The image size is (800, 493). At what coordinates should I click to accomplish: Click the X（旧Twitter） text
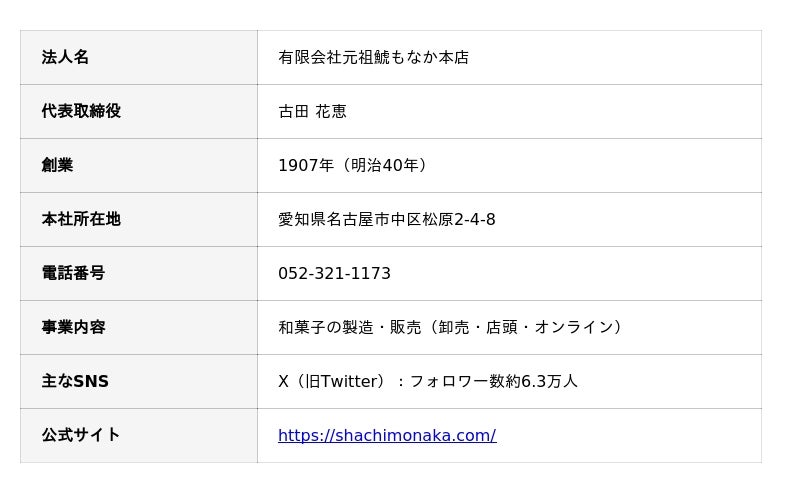tap(333, 382)
